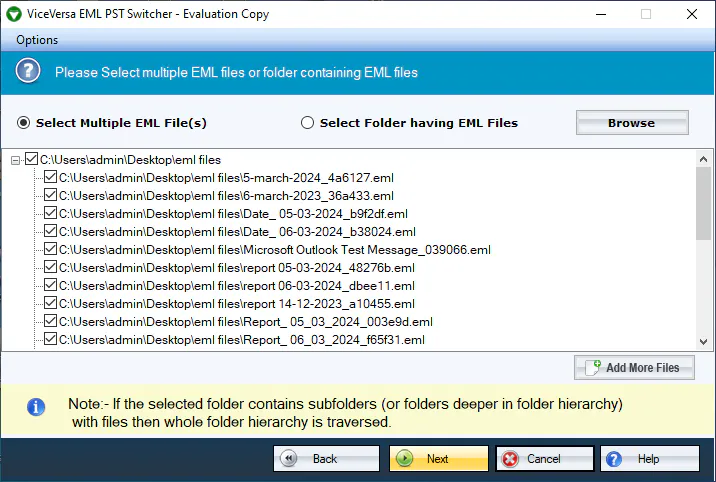The image size is (716, 482).
Task: Select Date_ 05-03-2024_b9f2df.eml file path
Action: click(x=233, y=214)
